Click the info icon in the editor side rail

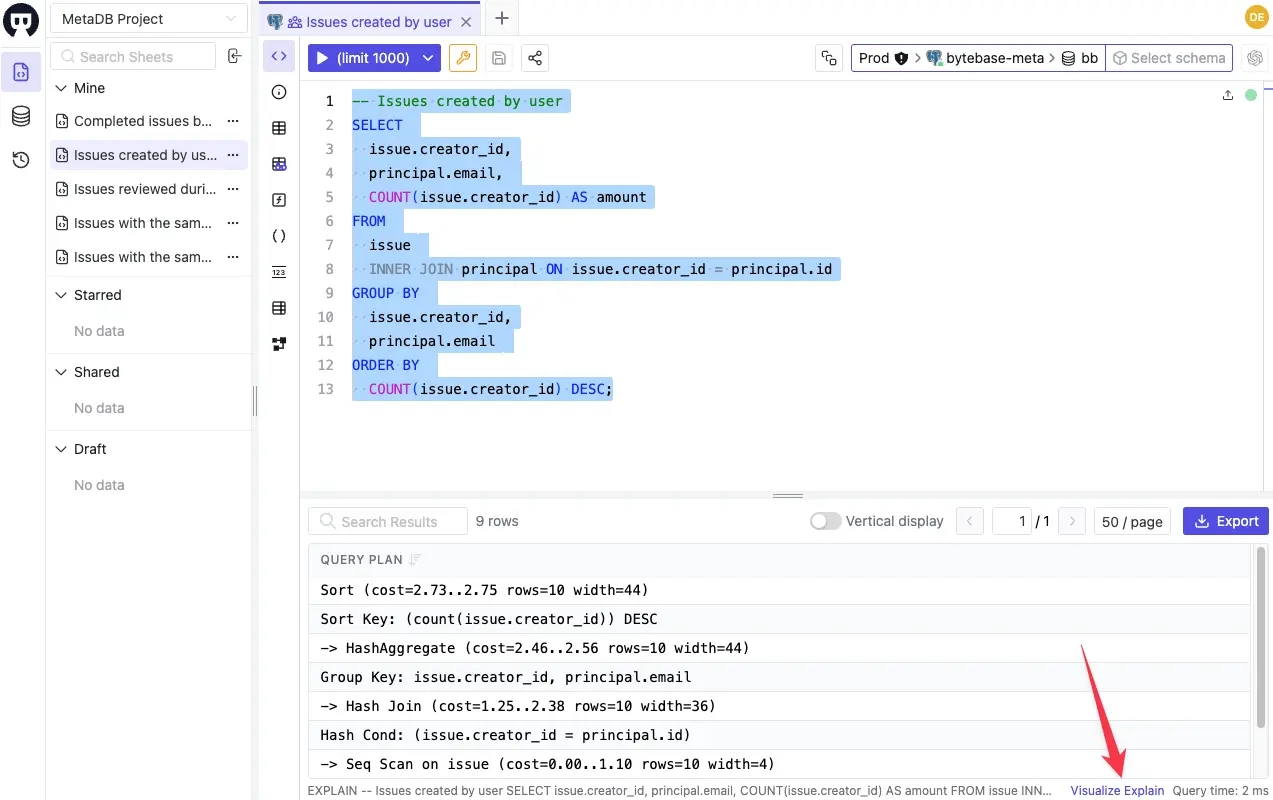point(279,92)
